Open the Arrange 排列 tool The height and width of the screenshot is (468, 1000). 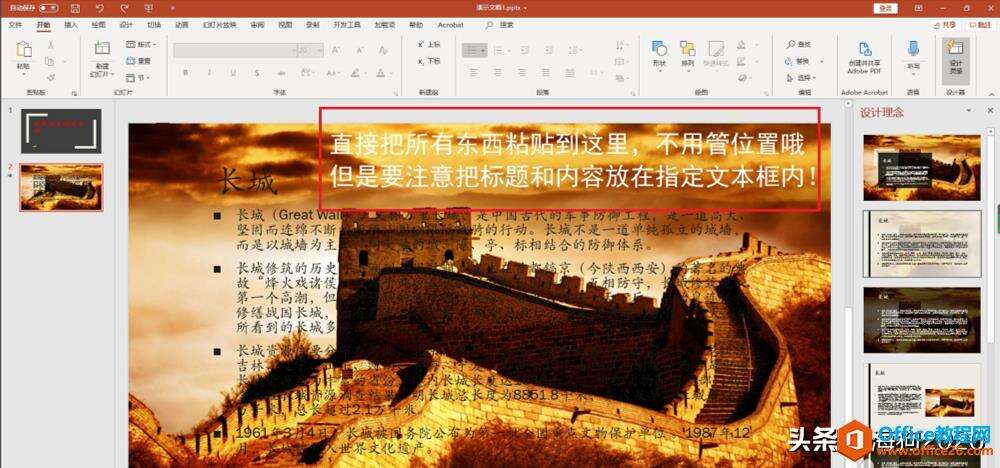(x=688, y=54)
